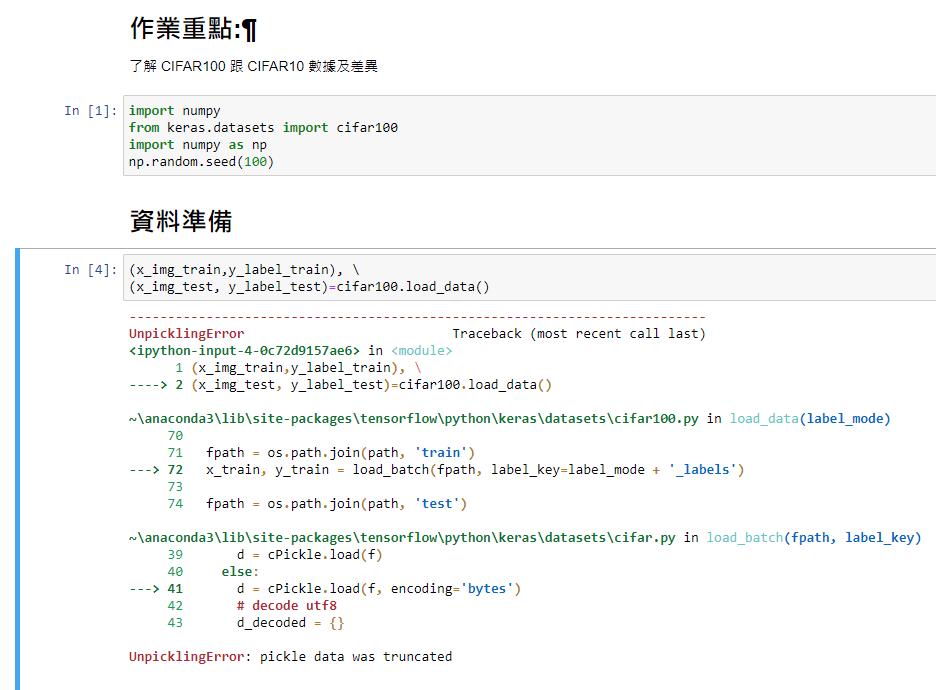Click the cifar.py file path line
This screenshot has width=936, height=690.
click(x=402, y=537)
